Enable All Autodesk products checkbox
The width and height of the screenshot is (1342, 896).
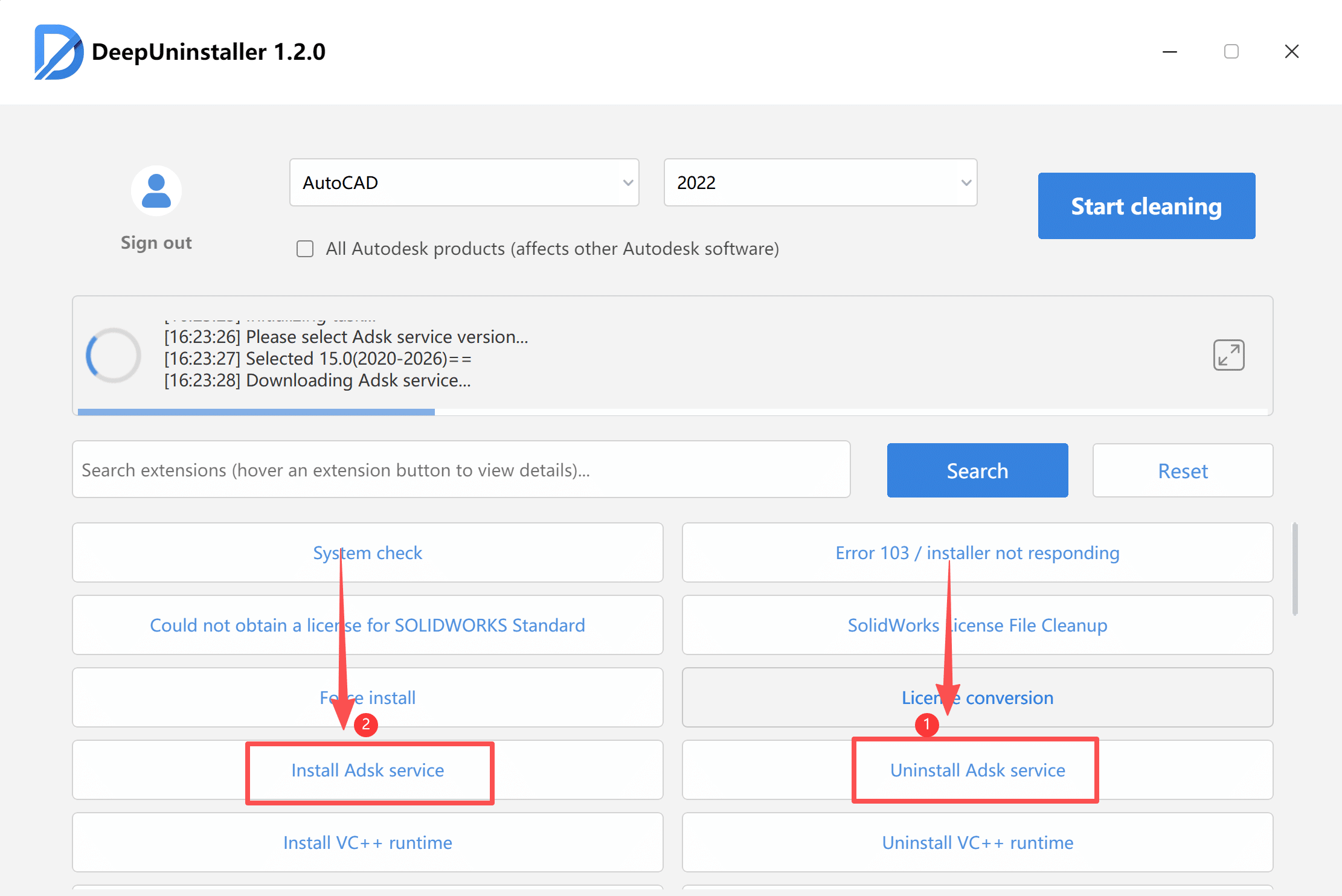pyautogui.click(x=305, y=249)
